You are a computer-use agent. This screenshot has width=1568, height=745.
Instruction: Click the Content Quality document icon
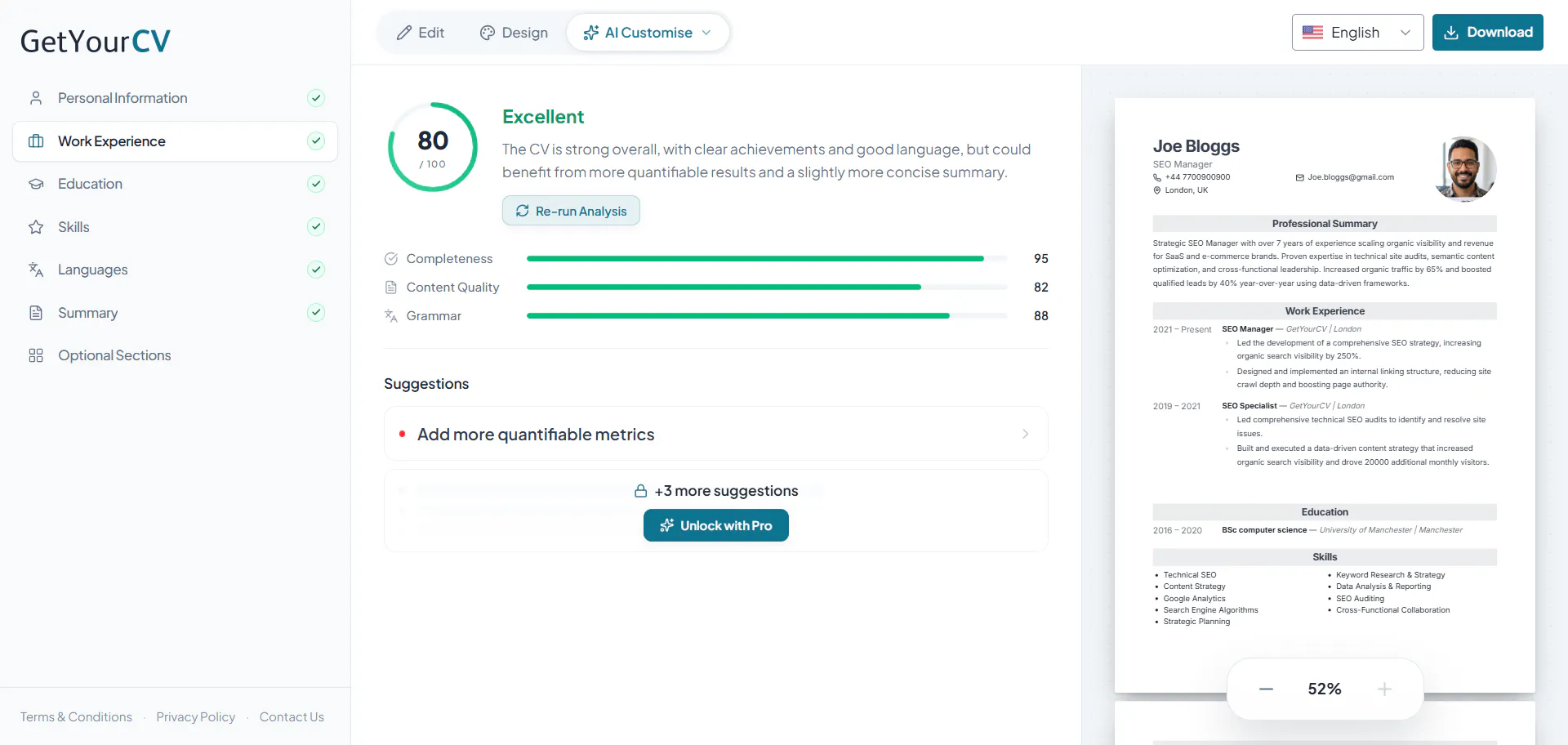(x=391, y=288)
